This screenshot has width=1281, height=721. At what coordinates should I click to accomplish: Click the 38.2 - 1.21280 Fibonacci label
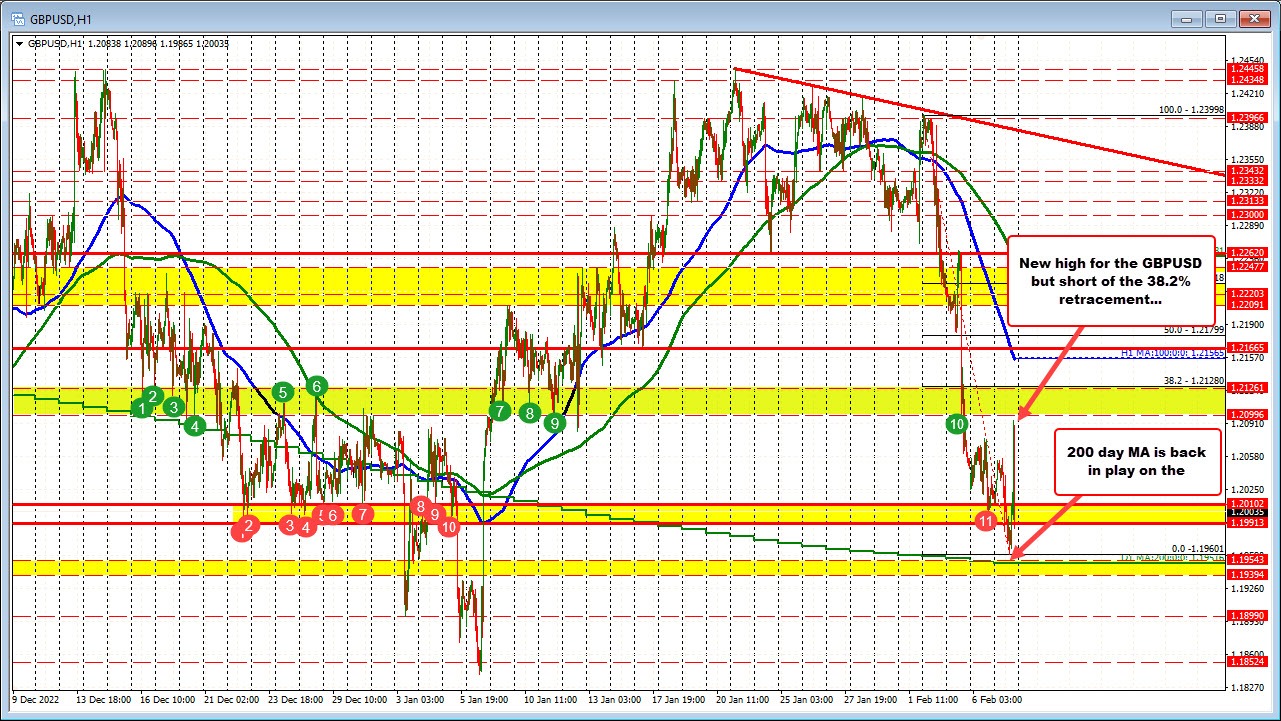click(x=1192, y=381)
